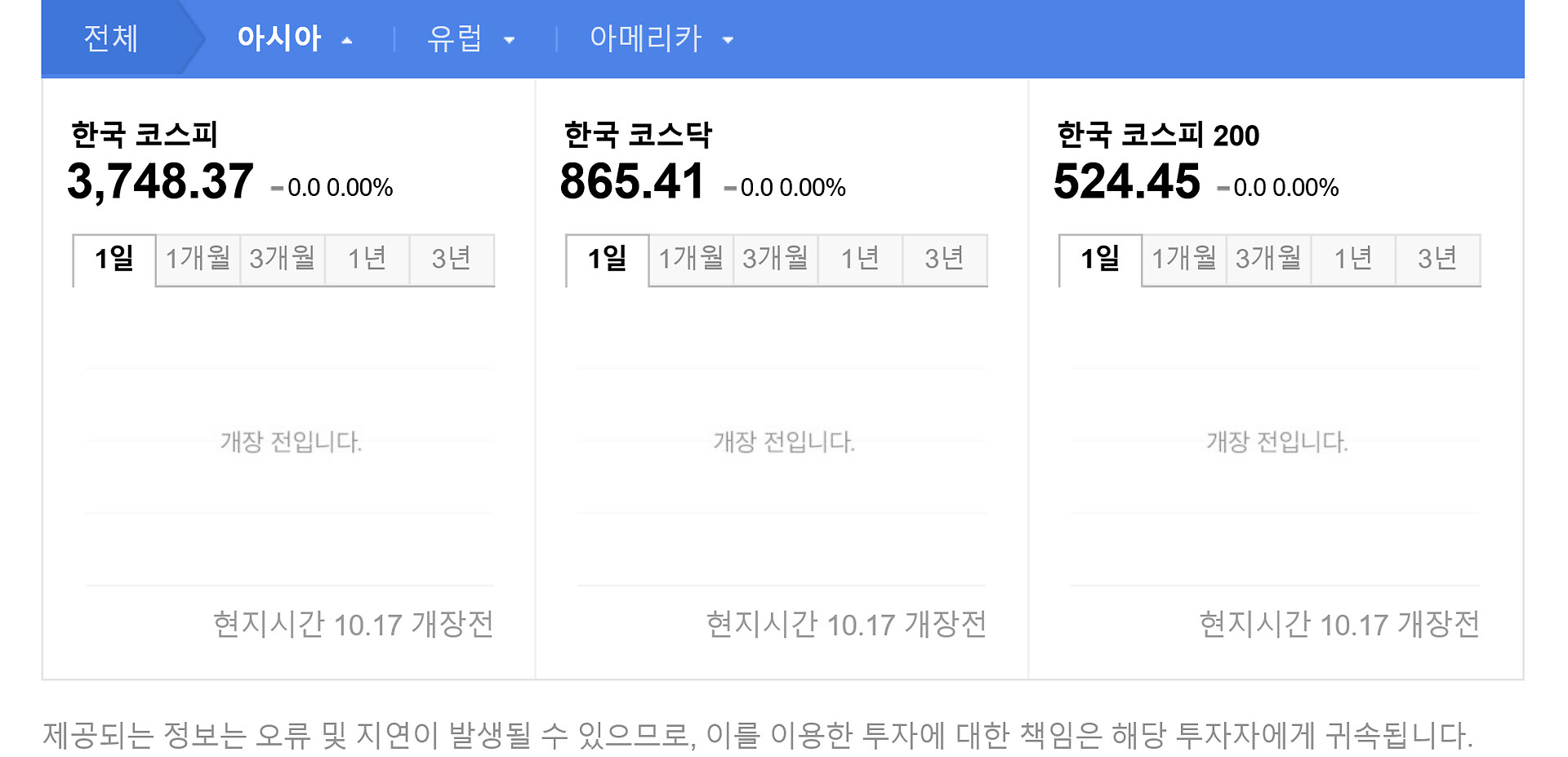Select 1일 range for 한국 코스피 200

point(1100,260)
